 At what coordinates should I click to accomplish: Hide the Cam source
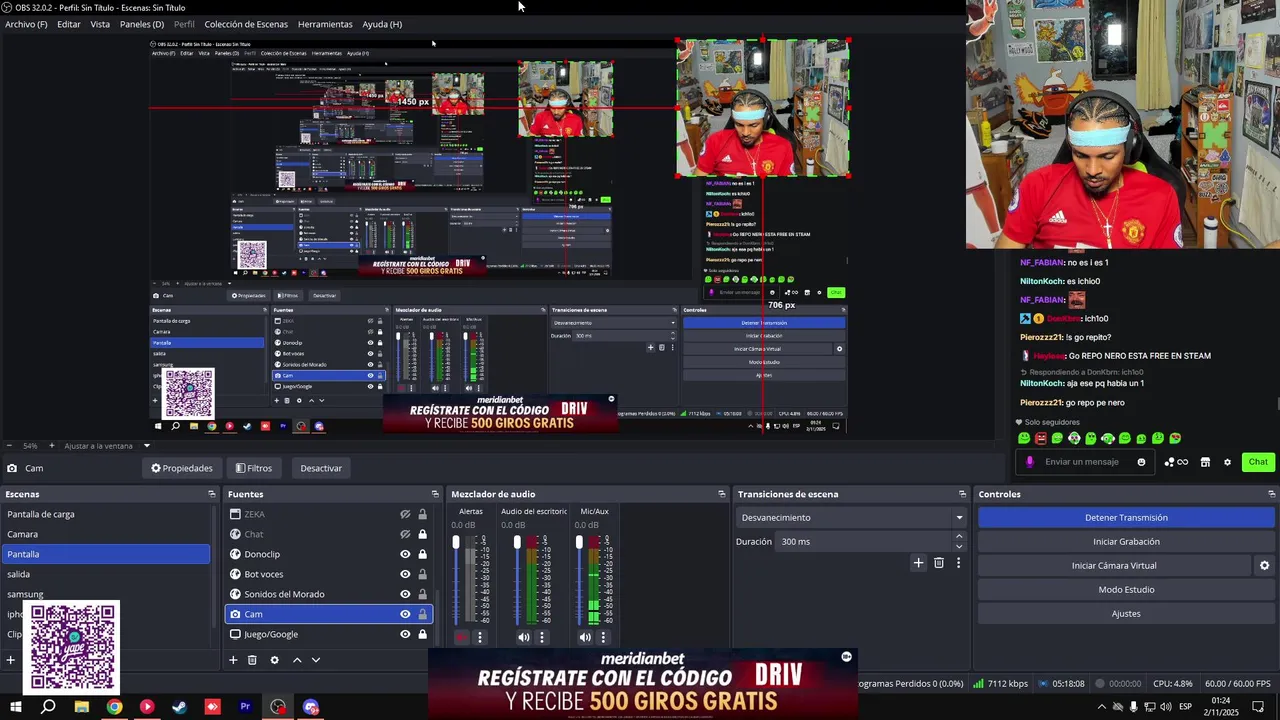[405, 614]
